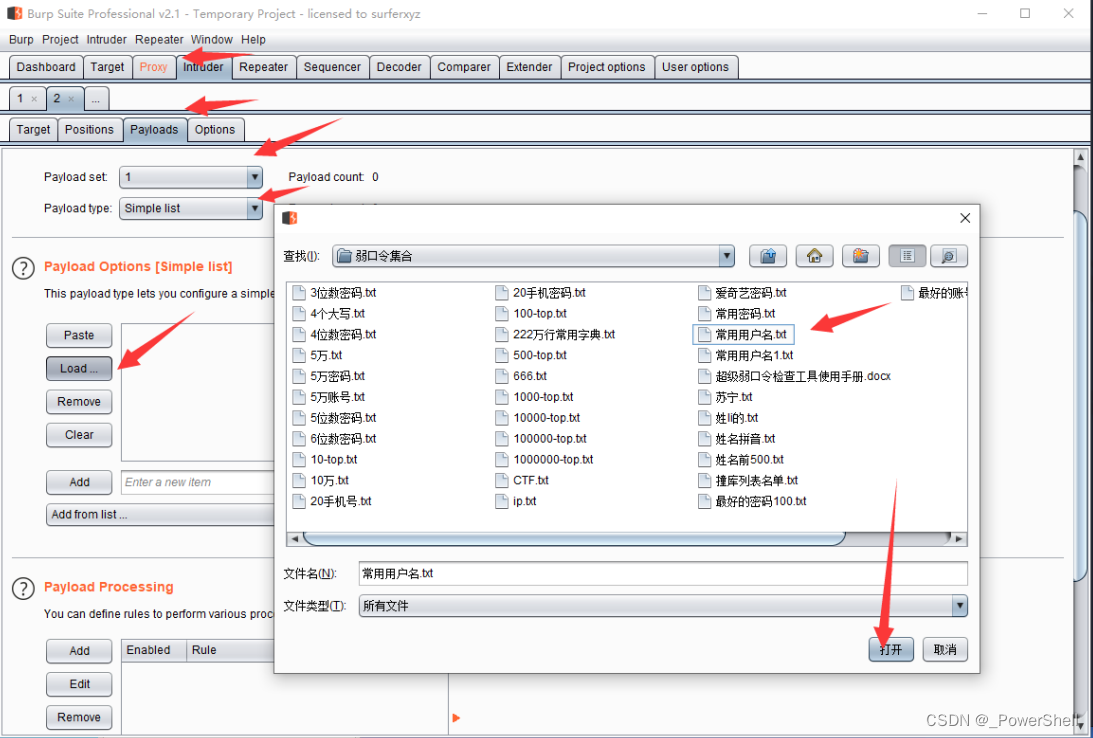Select file 5万账号.txt
This screenshot has height=738, width=1093.
click(x=329, y=397)
